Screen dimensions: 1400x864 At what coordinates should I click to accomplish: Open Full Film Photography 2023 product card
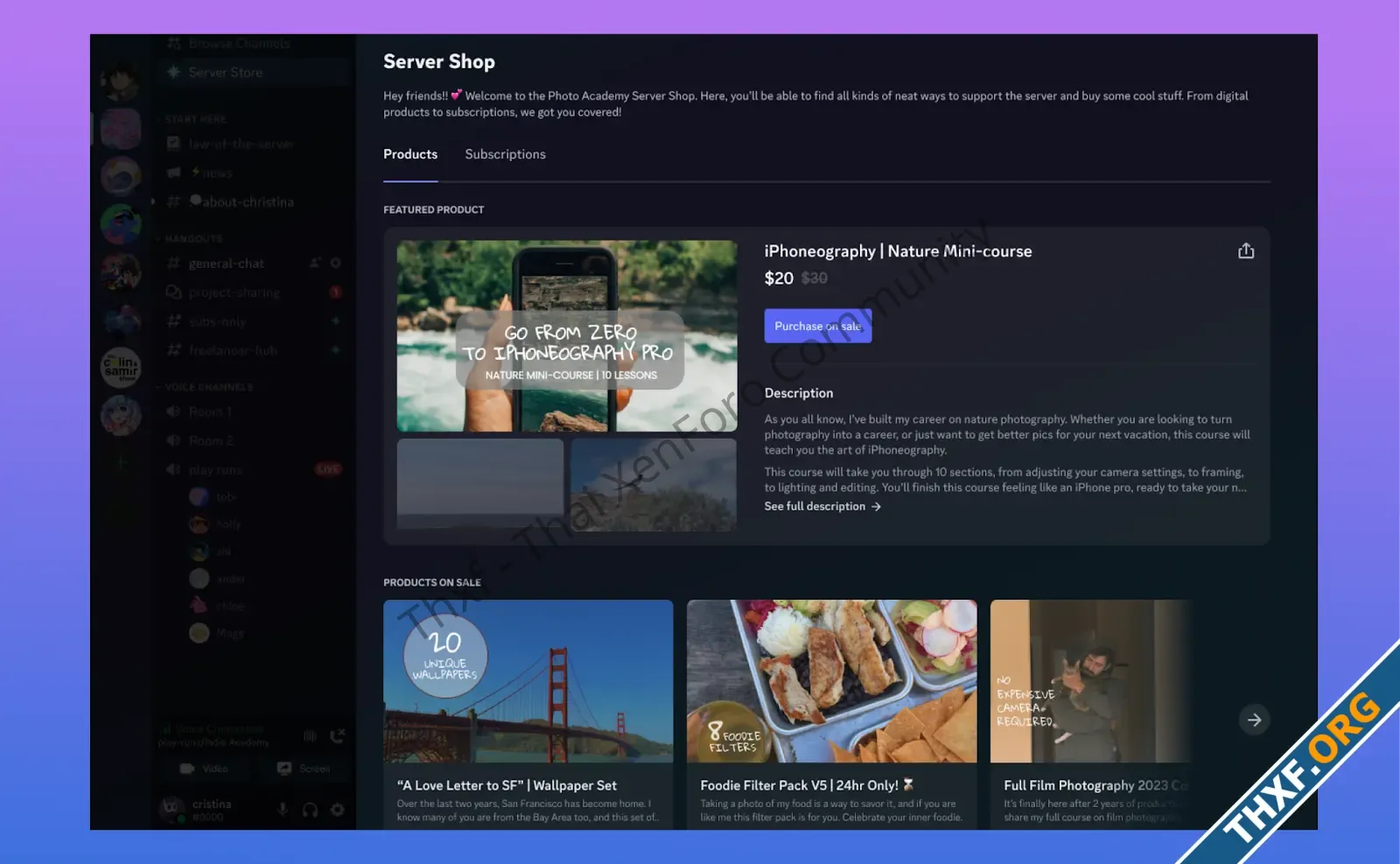1091,714
